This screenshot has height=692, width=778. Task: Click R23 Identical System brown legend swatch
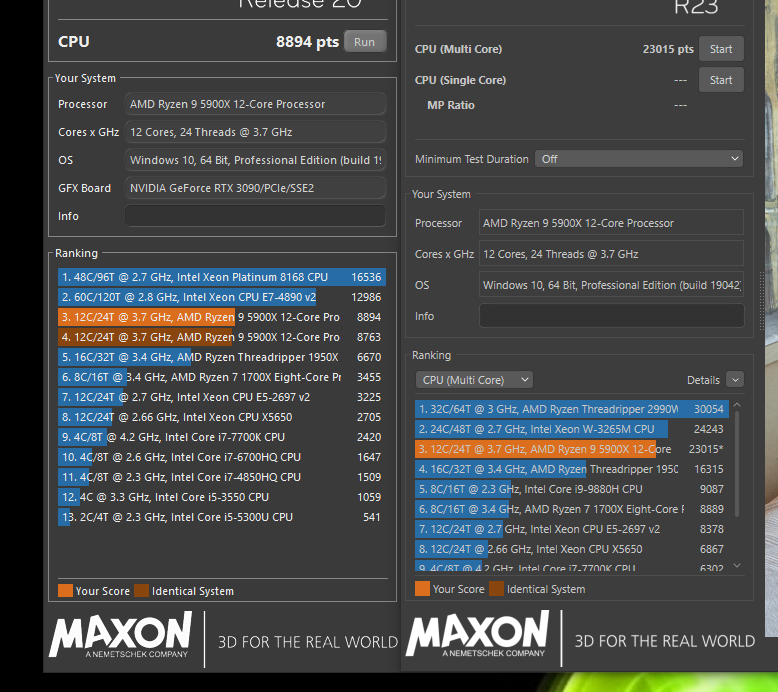496,589
